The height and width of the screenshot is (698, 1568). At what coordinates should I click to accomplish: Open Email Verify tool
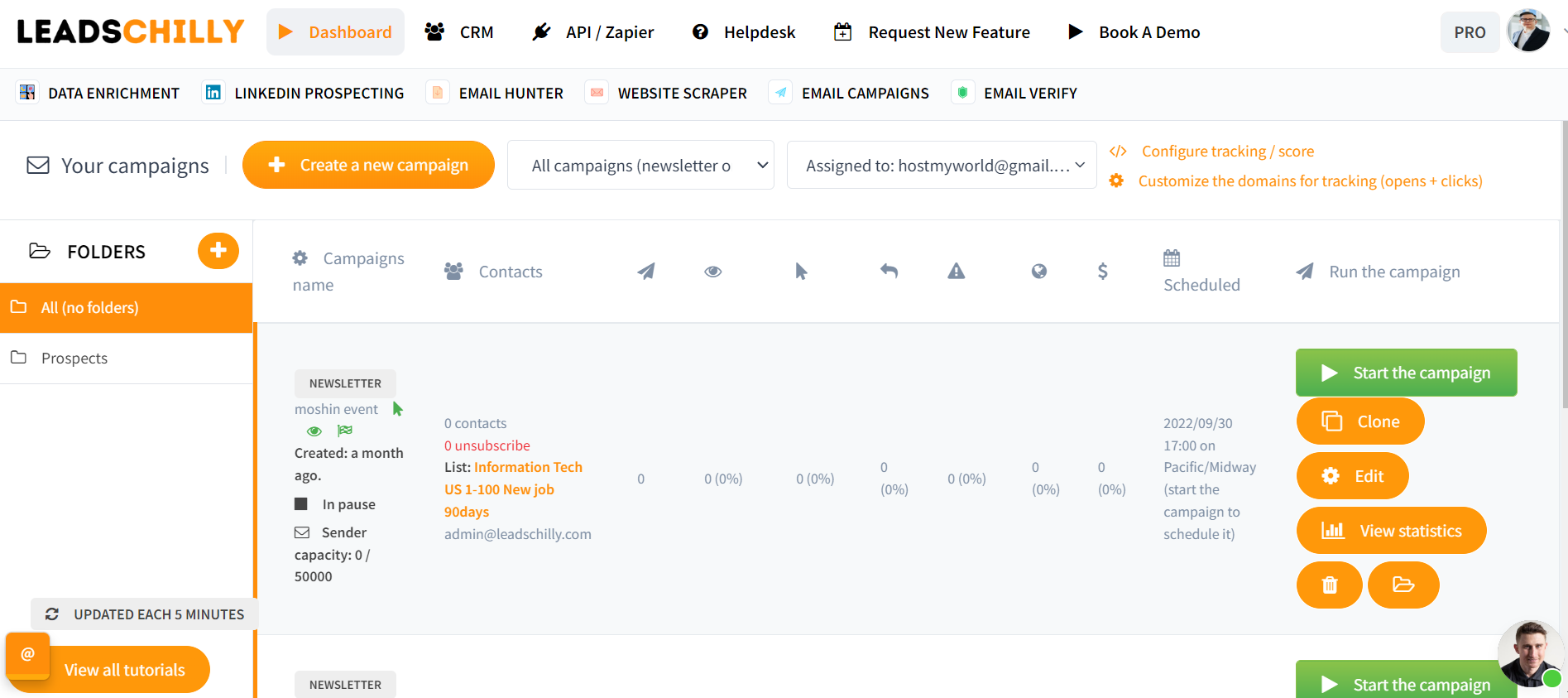click(x=1014, y=93)
